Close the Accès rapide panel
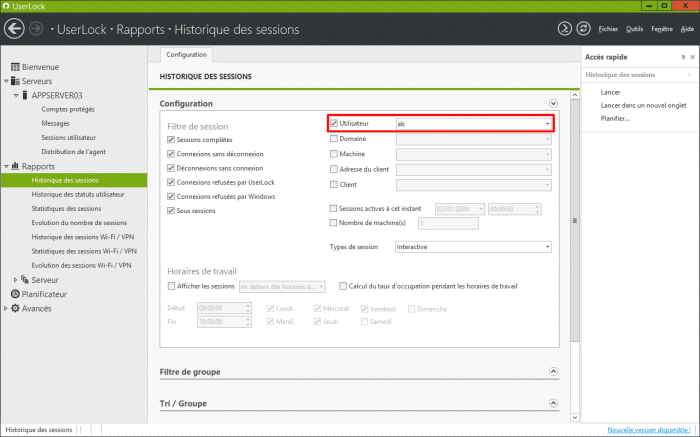700x437 pixels. 692,57
